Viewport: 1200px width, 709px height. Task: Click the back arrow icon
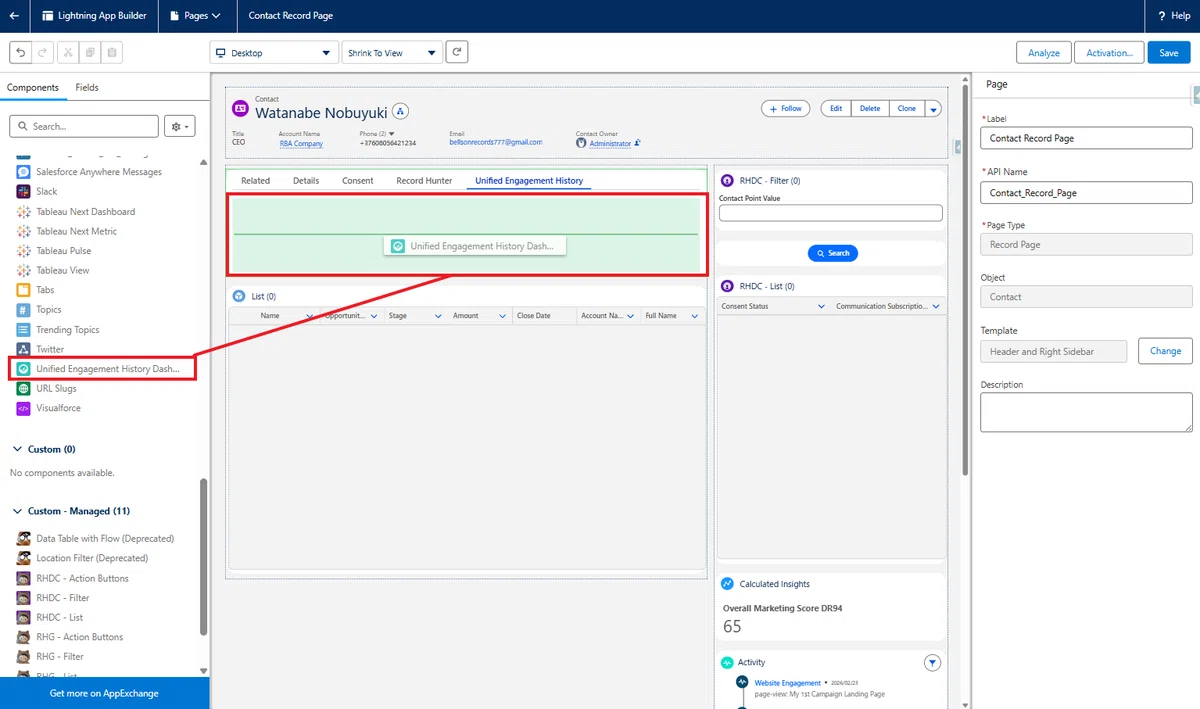click(14, 16)
